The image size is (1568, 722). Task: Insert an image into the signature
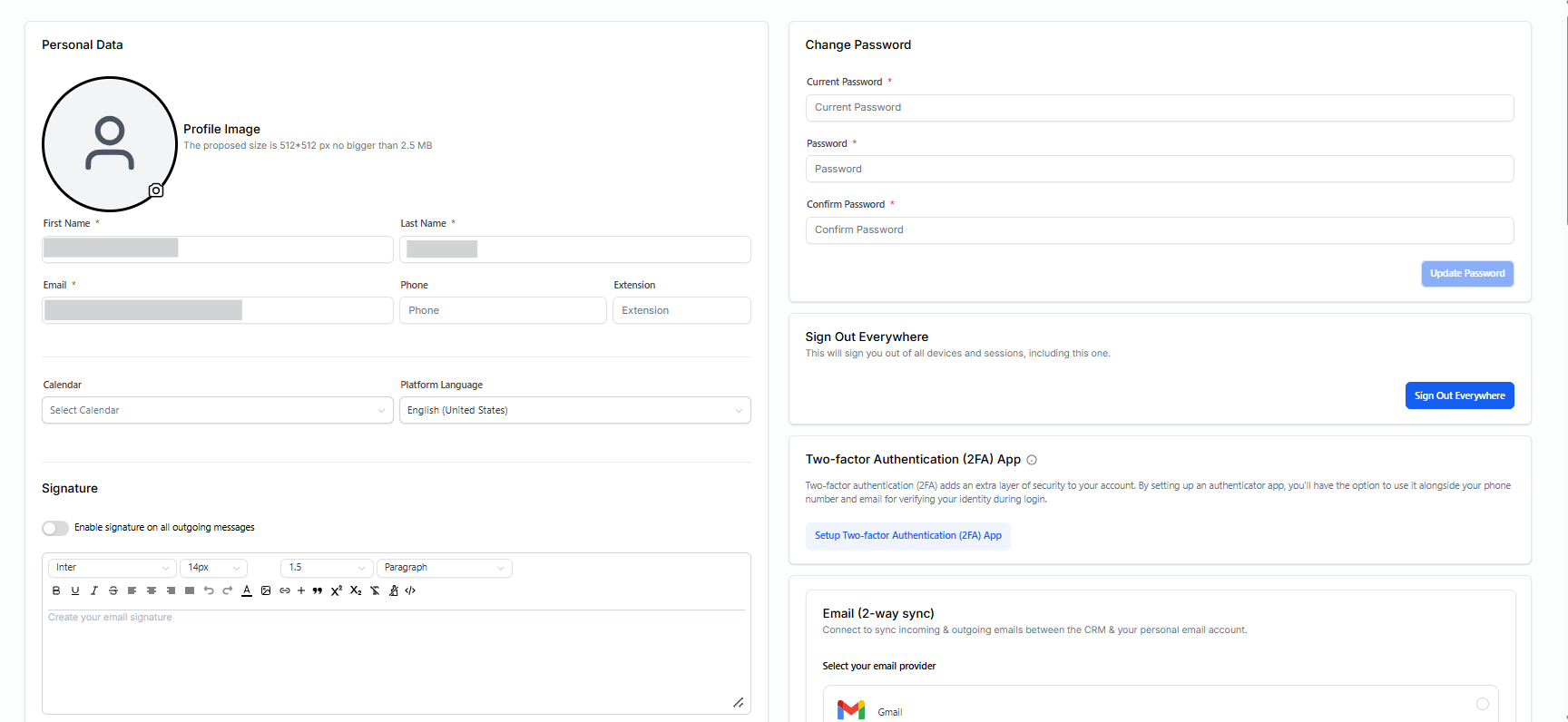[266, 590]
